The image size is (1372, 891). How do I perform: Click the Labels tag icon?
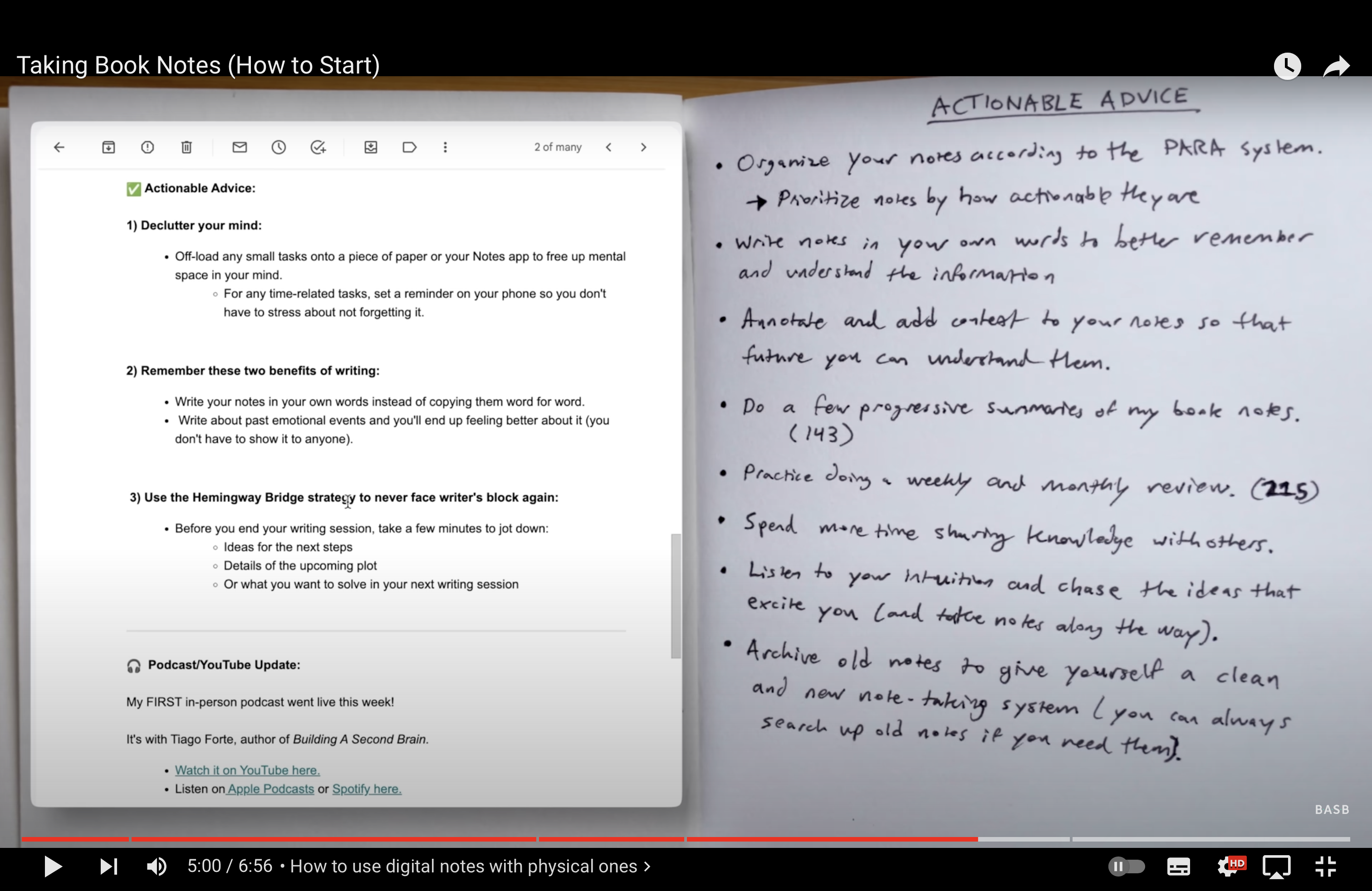[409, 147]
